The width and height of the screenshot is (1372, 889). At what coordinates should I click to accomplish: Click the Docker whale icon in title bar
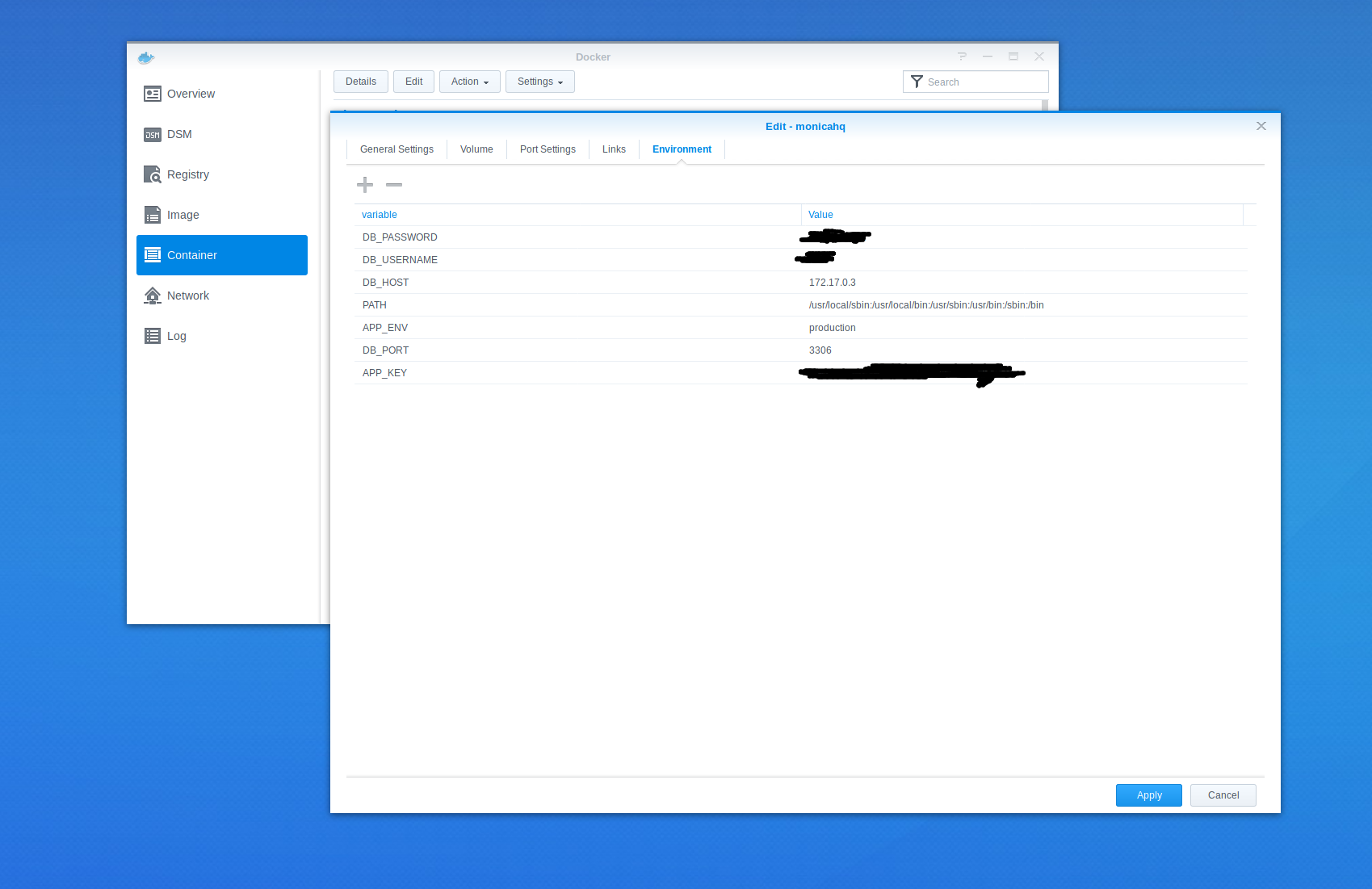click(x=145, y=57)
